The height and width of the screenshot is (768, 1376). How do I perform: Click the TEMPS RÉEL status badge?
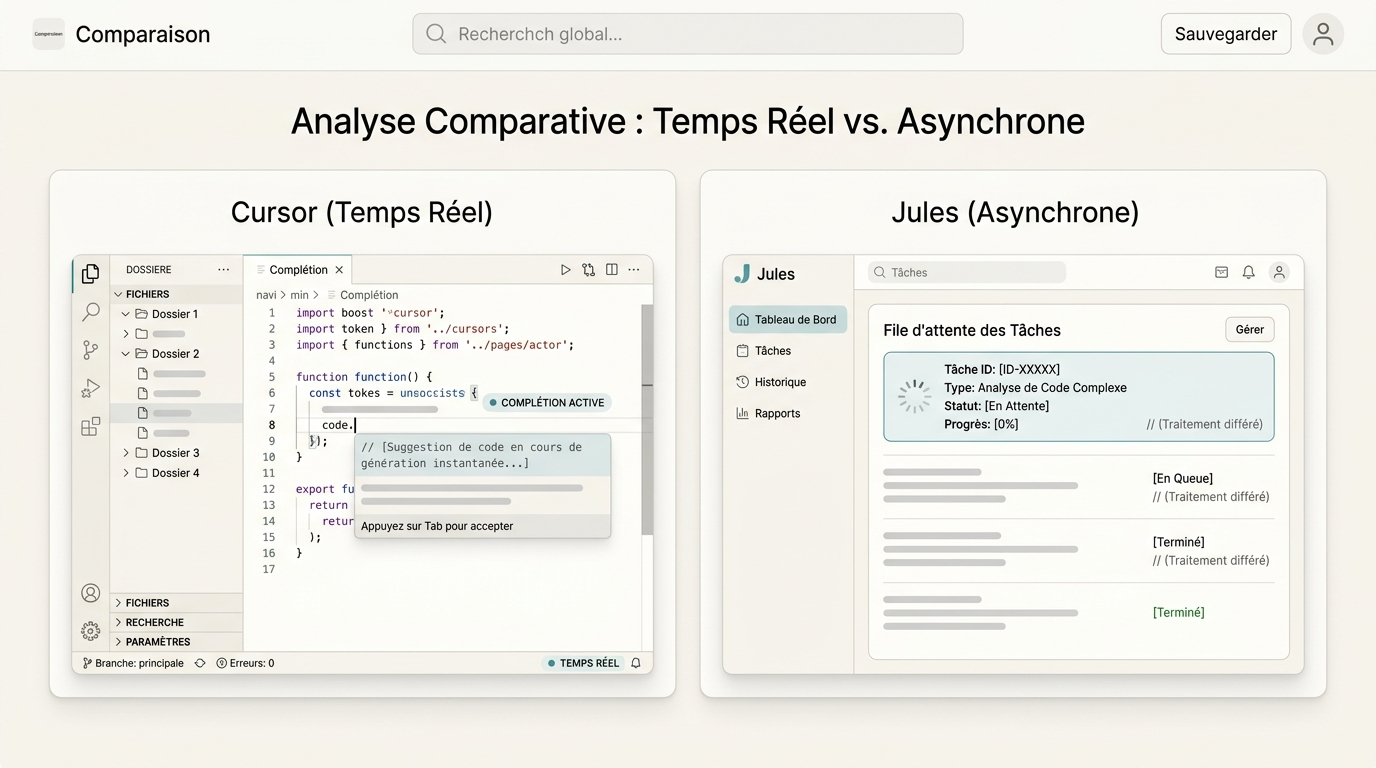(583, 663)
